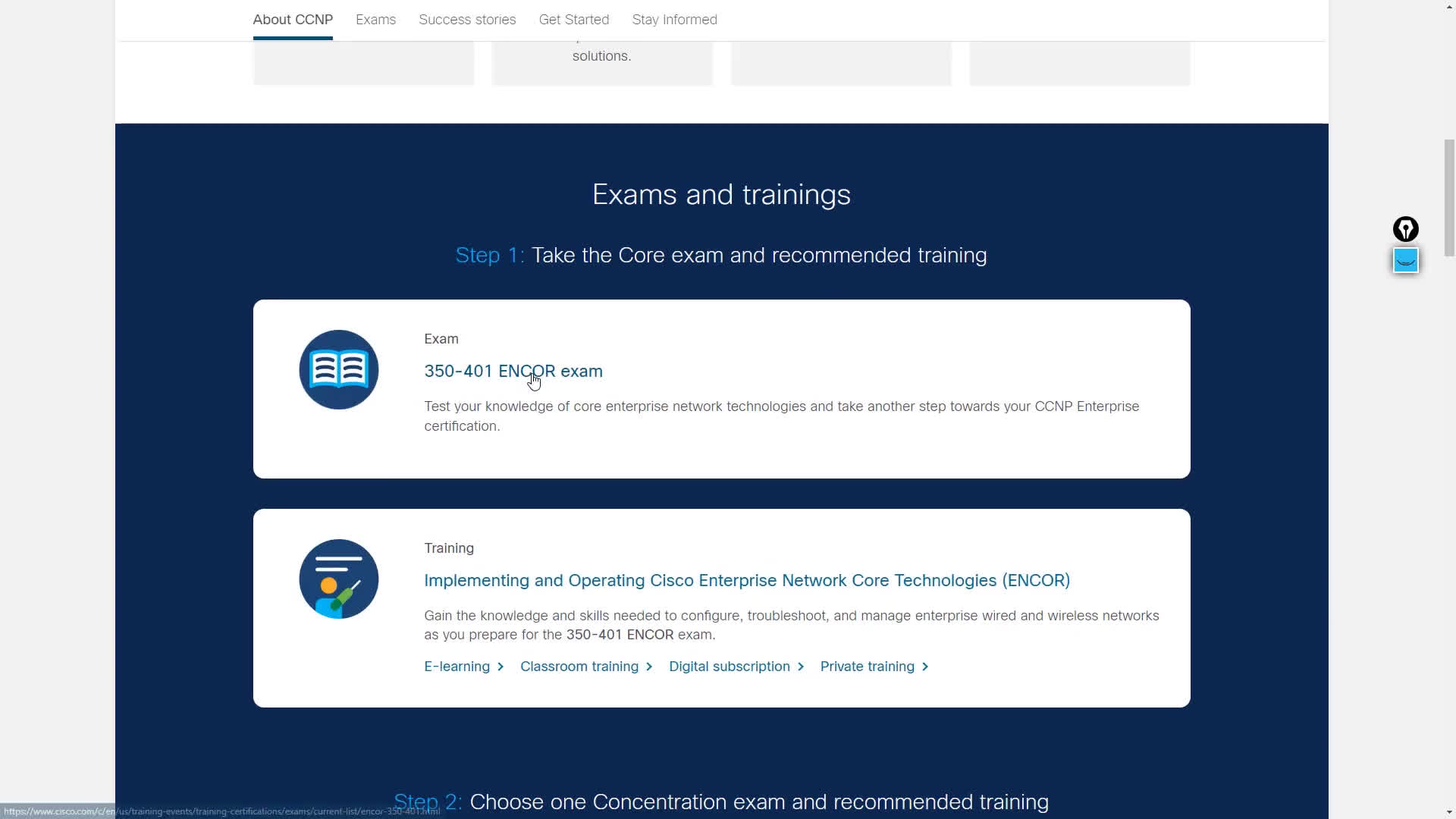Click chevron next to E-learning
This screenshot has height=819, width=1456.
500,667
